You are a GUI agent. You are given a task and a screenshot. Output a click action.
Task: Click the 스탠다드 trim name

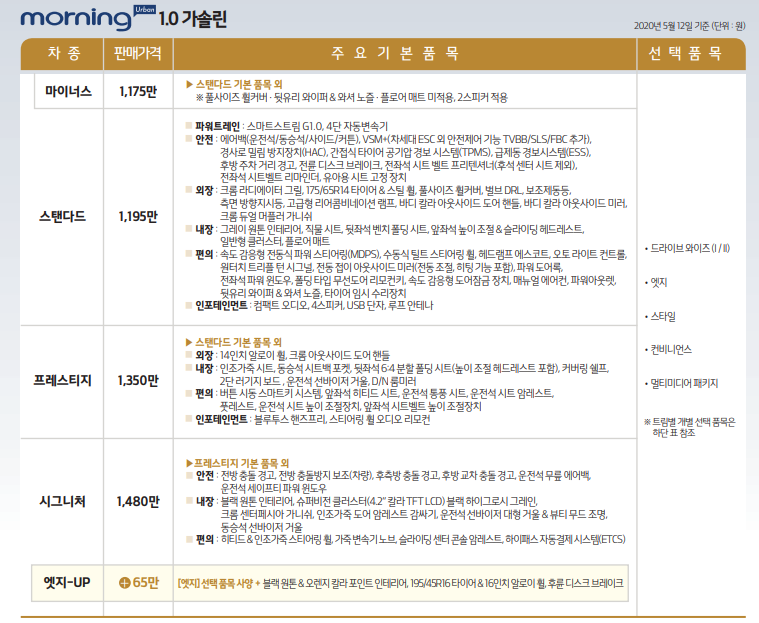point(62,216)
